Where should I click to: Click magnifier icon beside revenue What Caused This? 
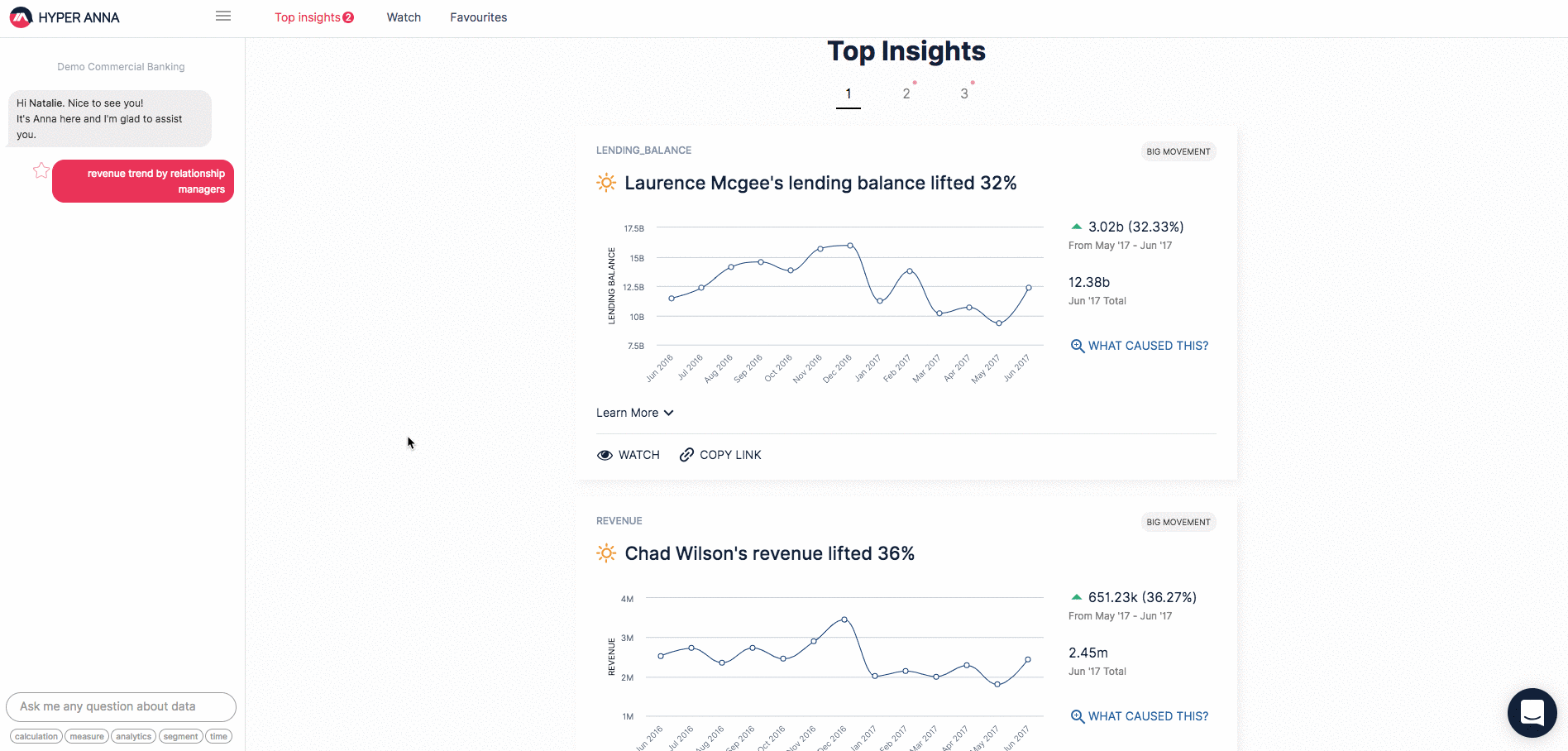tap(1077, 716)
